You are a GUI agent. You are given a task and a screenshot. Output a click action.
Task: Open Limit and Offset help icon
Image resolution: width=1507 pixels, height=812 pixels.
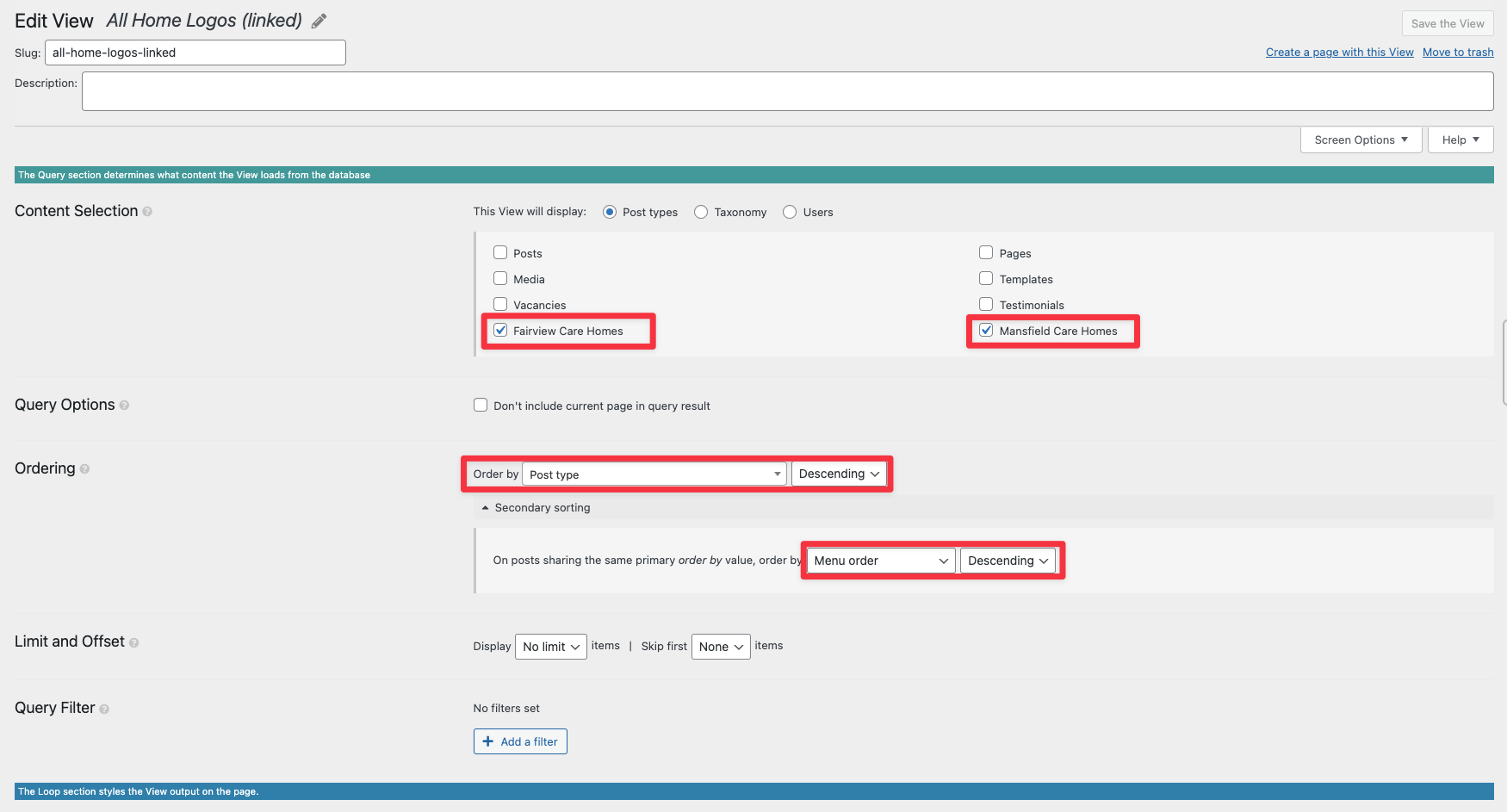pyautogui.click(x=133, y=642)
